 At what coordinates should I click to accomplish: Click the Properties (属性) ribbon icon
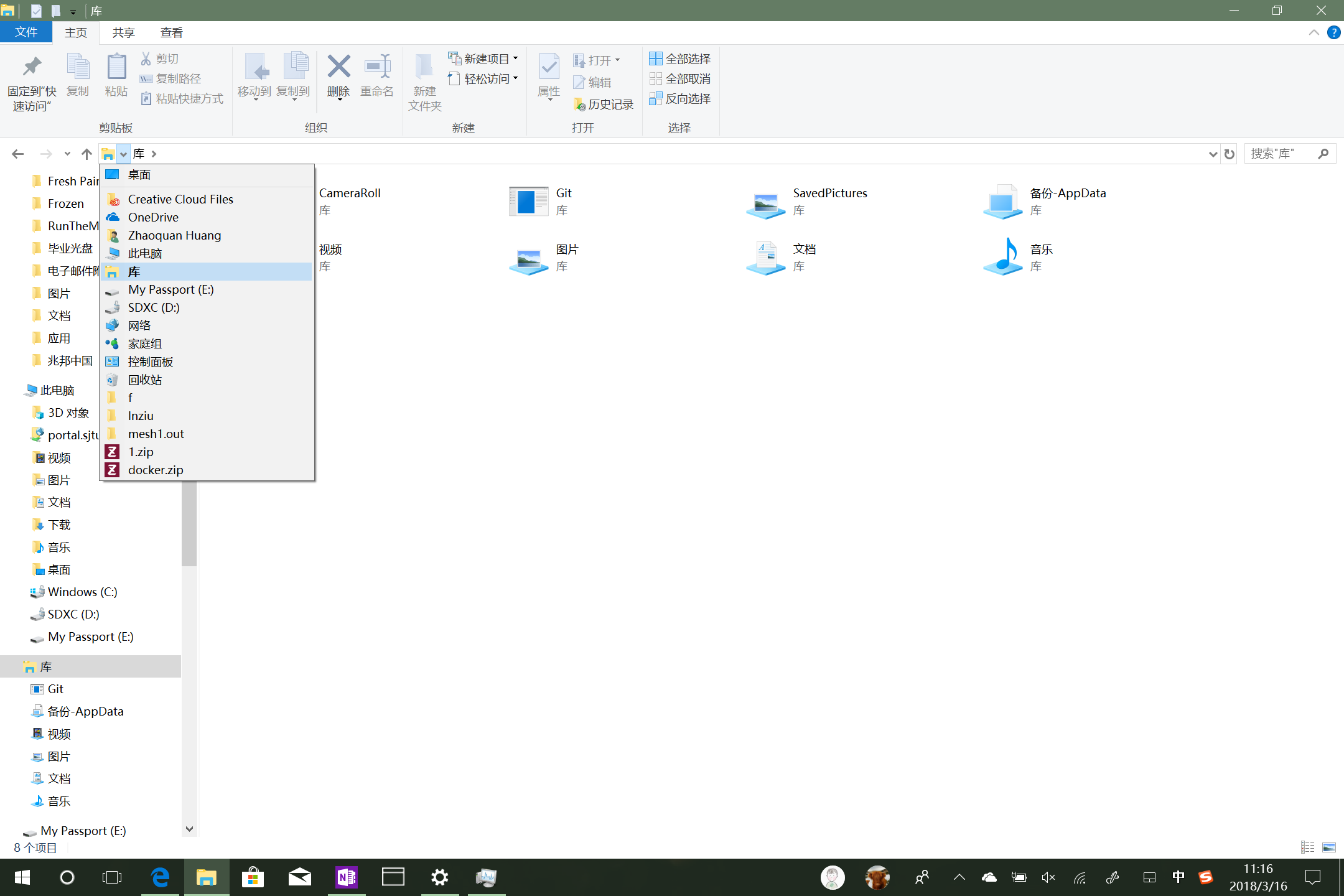point(548,67)
